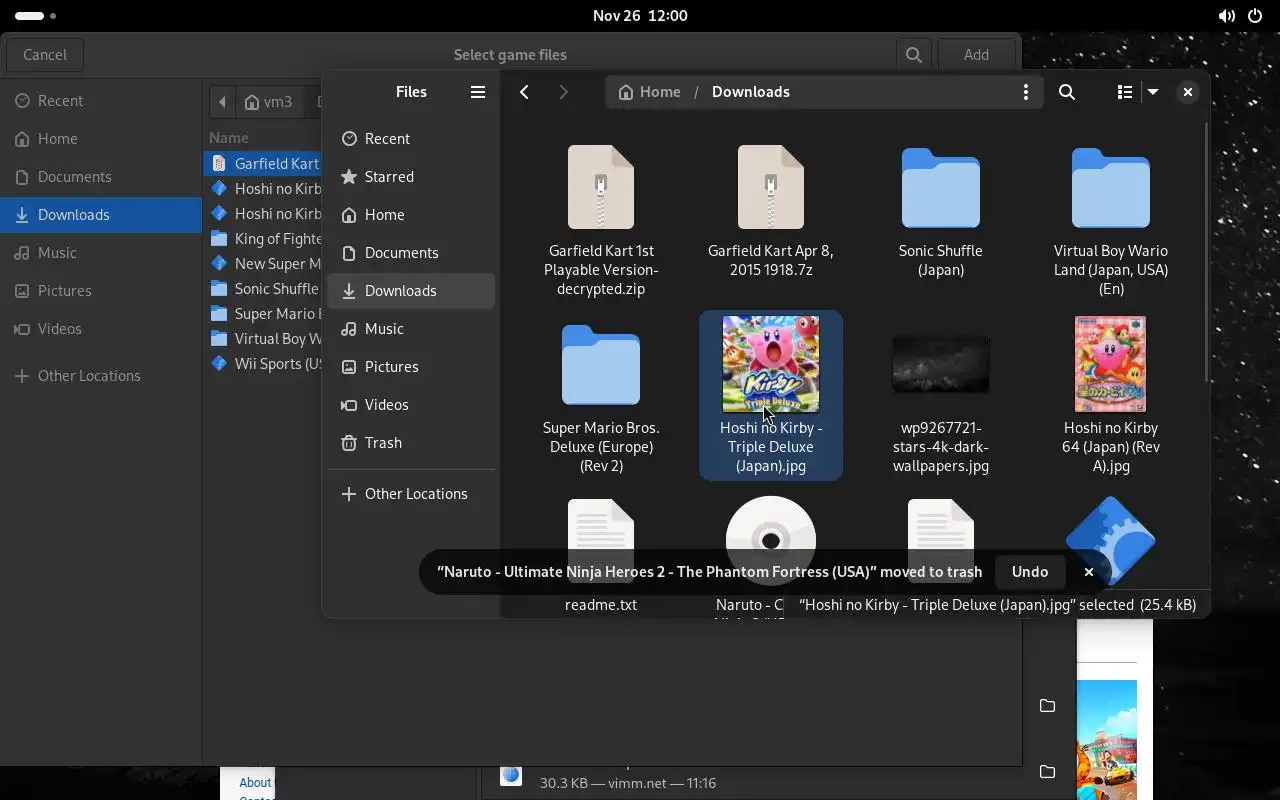This screenshot has width=1280, height=800.
Task: Click Downloads in the Files path bar
Action: (751, 92)
